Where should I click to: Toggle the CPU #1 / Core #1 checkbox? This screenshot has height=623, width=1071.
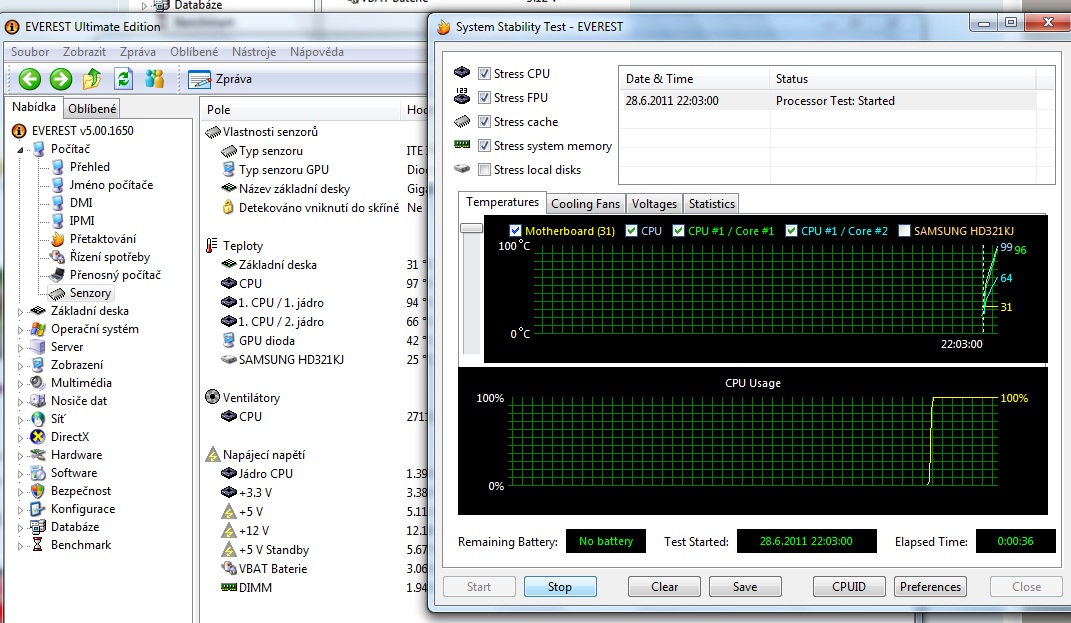coord(678,231)
